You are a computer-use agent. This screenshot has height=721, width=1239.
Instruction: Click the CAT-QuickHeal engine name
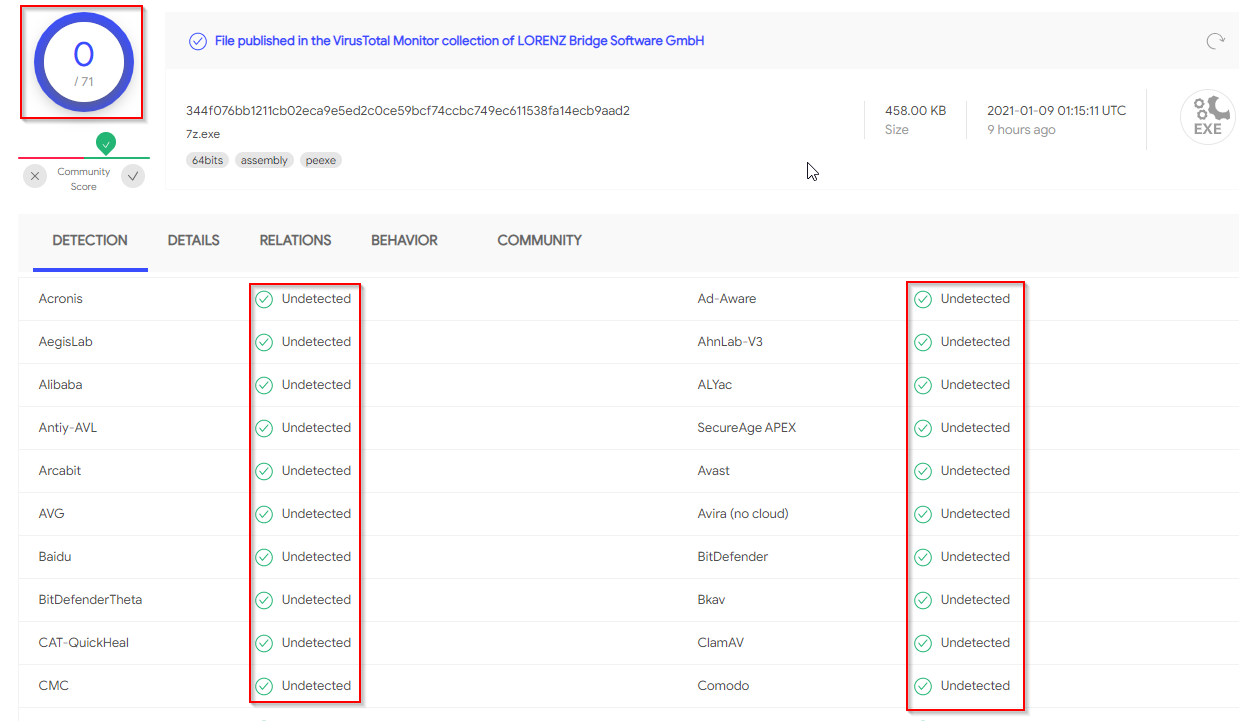[84, 643]
